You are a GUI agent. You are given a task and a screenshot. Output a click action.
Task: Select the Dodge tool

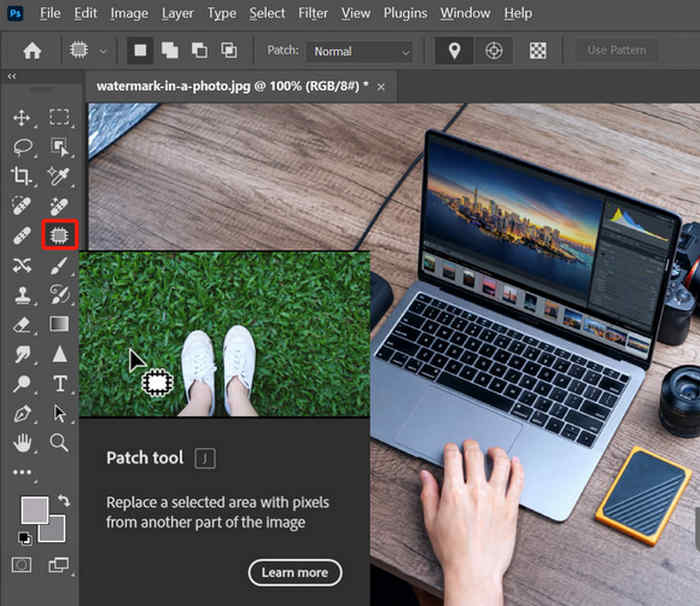[x=22, y=383]
